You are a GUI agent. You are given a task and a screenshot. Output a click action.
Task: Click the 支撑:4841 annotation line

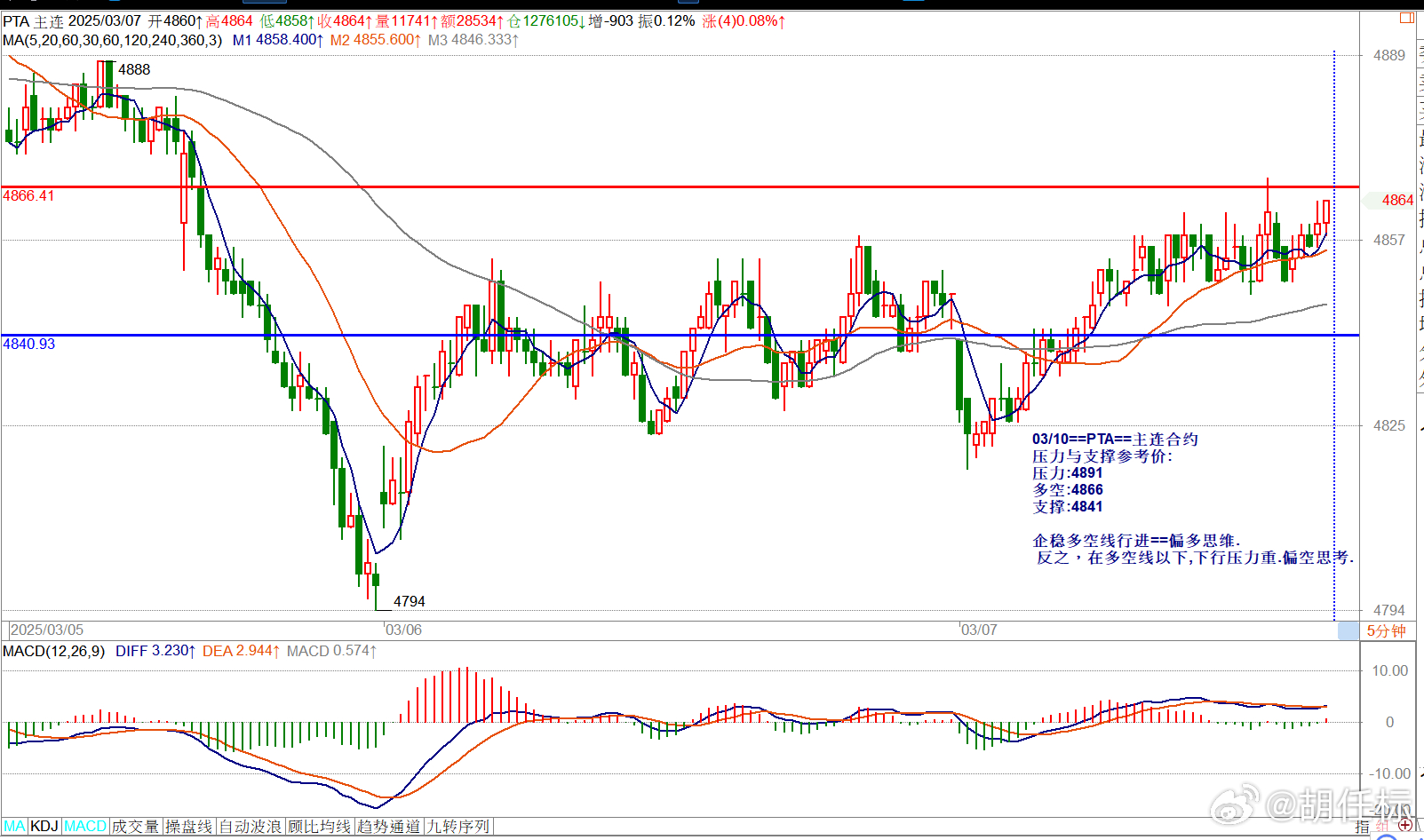[x=1067, y=507]
